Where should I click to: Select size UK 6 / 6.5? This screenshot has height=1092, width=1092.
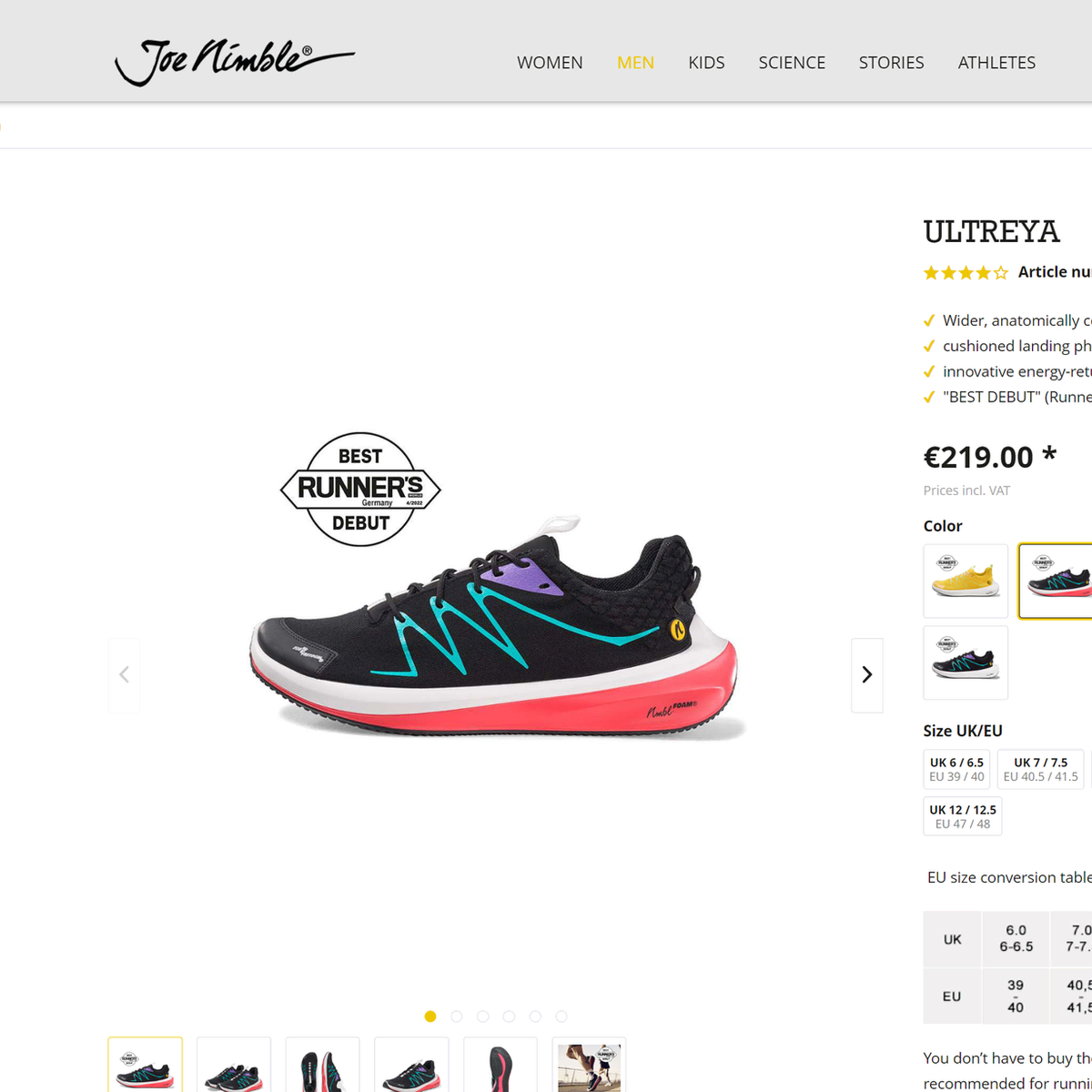click(x=956, y=770)
